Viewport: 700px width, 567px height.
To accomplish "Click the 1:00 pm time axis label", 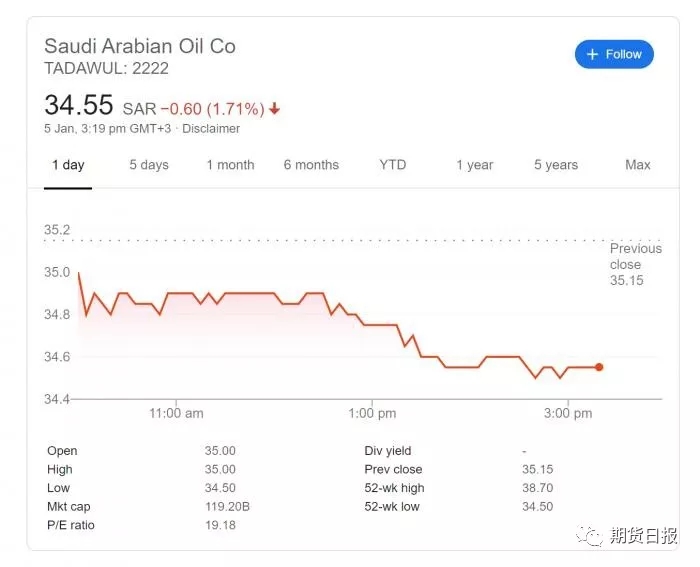I will pyautogui.click(x=373, y=413).
